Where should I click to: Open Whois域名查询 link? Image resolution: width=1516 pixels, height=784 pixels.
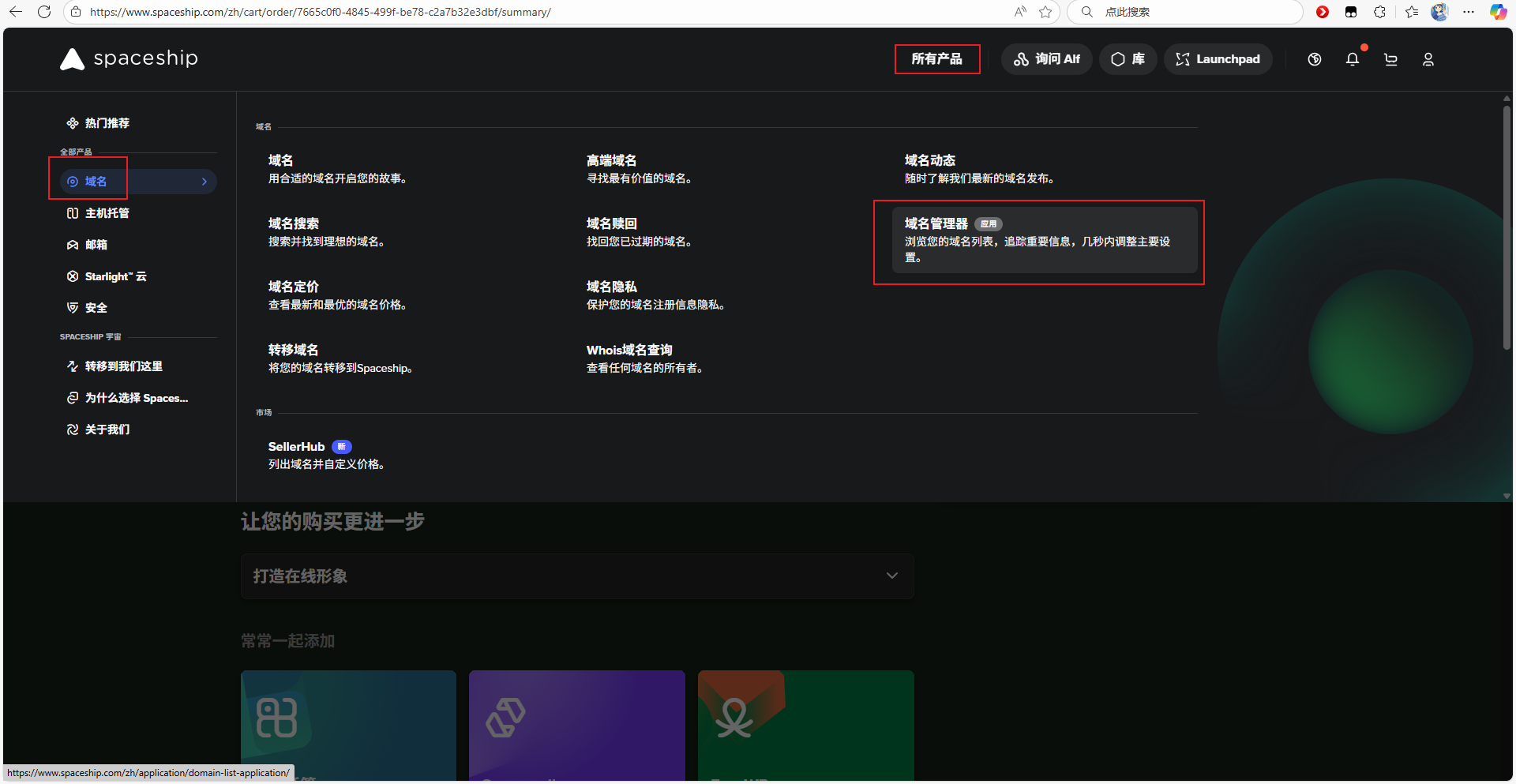click(x=629, y=350)
